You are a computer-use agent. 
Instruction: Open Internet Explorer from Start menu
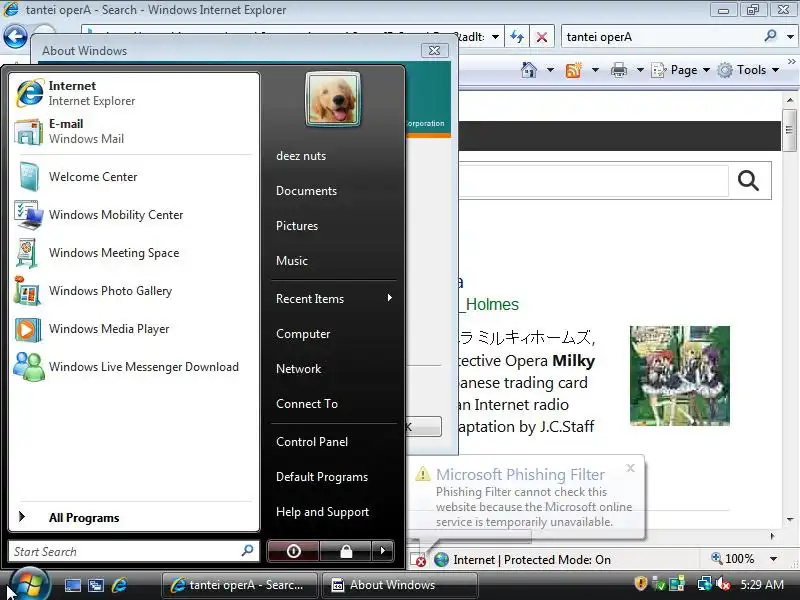tap(134, 93)
